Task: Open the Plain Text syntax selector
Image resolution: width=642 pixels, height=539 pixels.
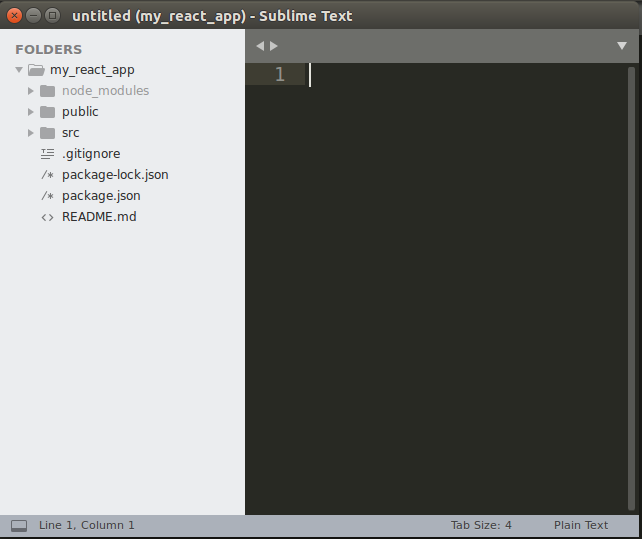Action: click(x=581, y=525)
